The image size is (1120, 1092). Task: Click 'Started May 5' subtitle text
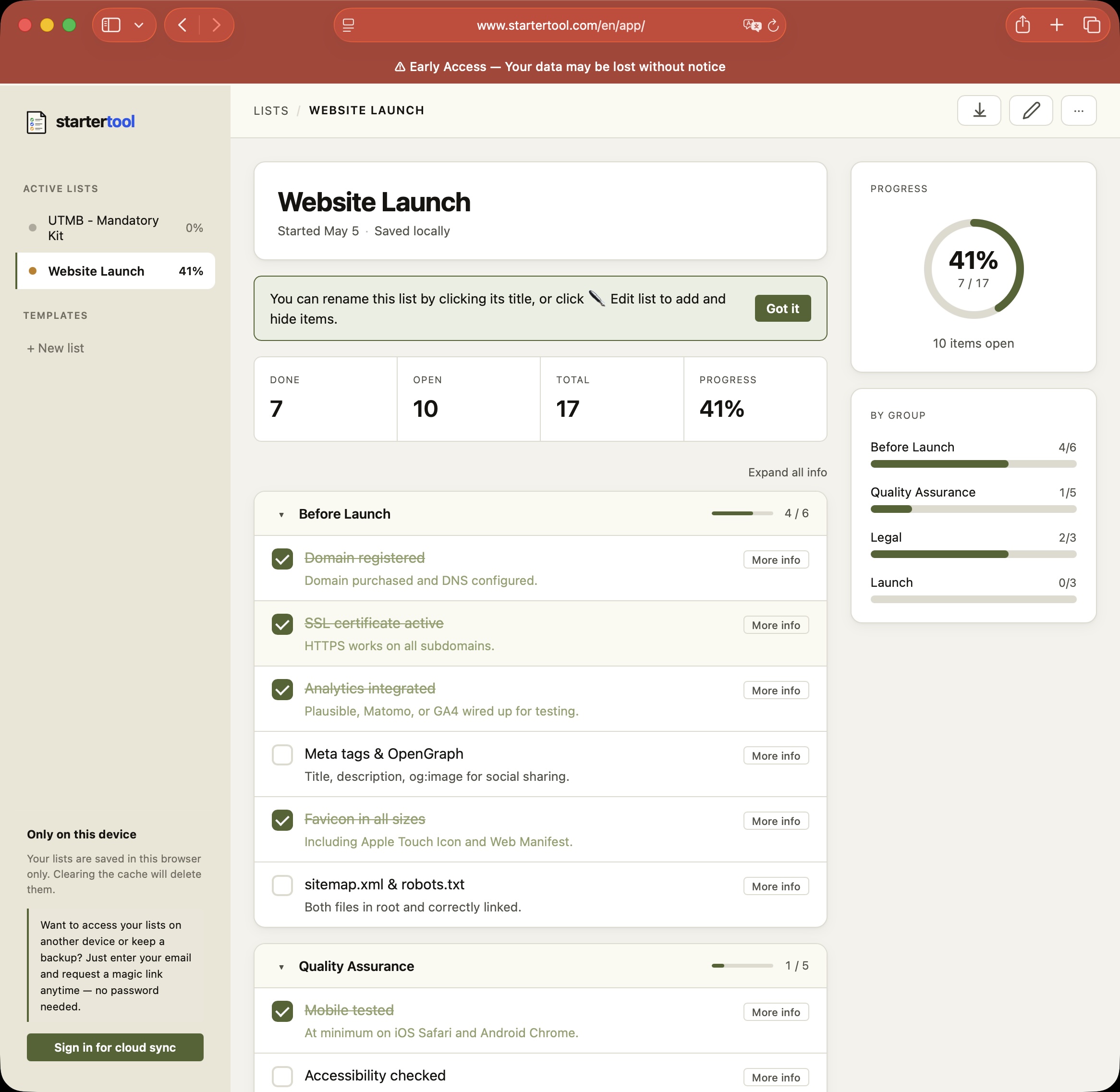[x=318, y=231]
